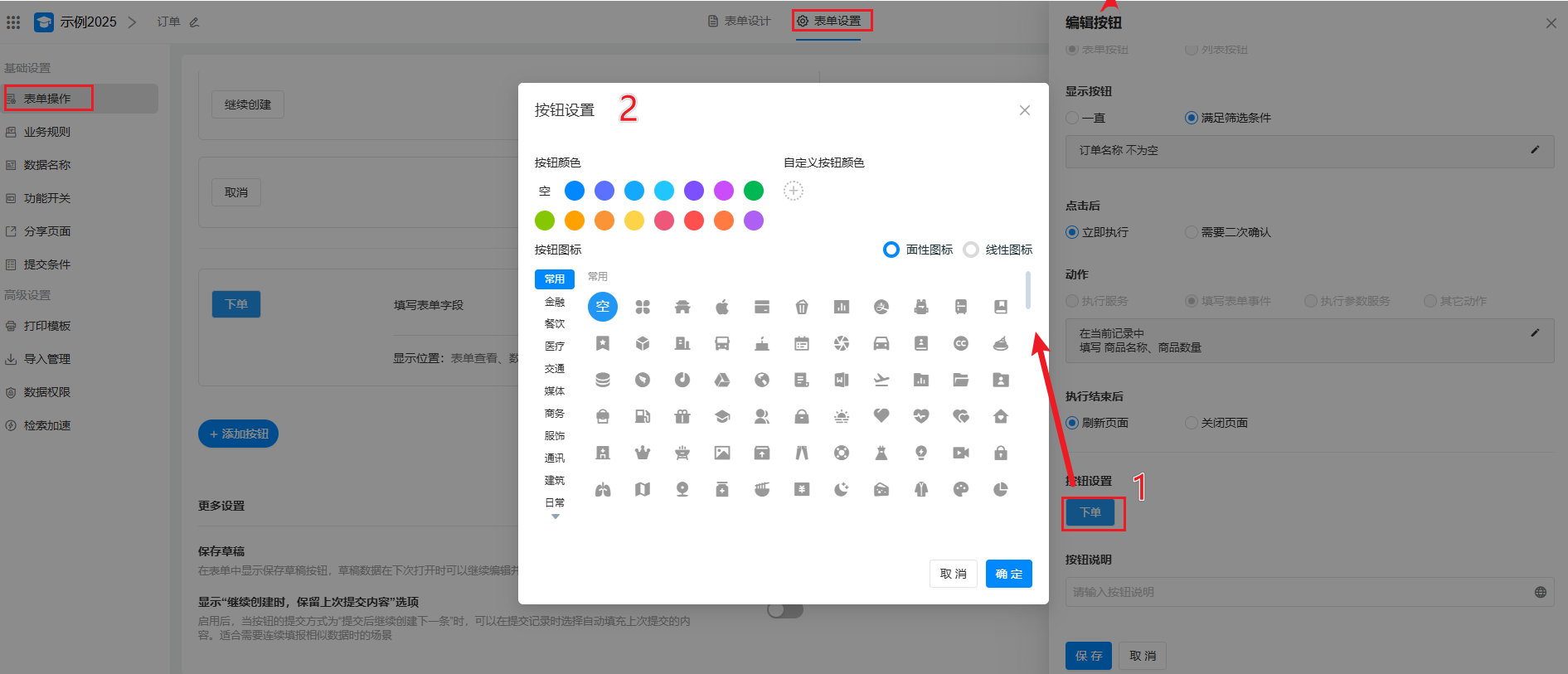
Task: Edit the 订单名称 不为空 filter condition
Action: tap(1535, 150)
